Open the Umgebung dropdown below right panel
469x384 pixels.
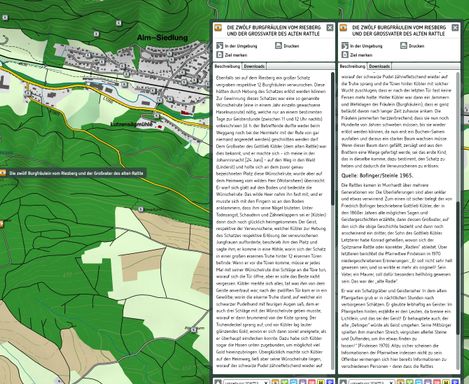pos(371,382)
